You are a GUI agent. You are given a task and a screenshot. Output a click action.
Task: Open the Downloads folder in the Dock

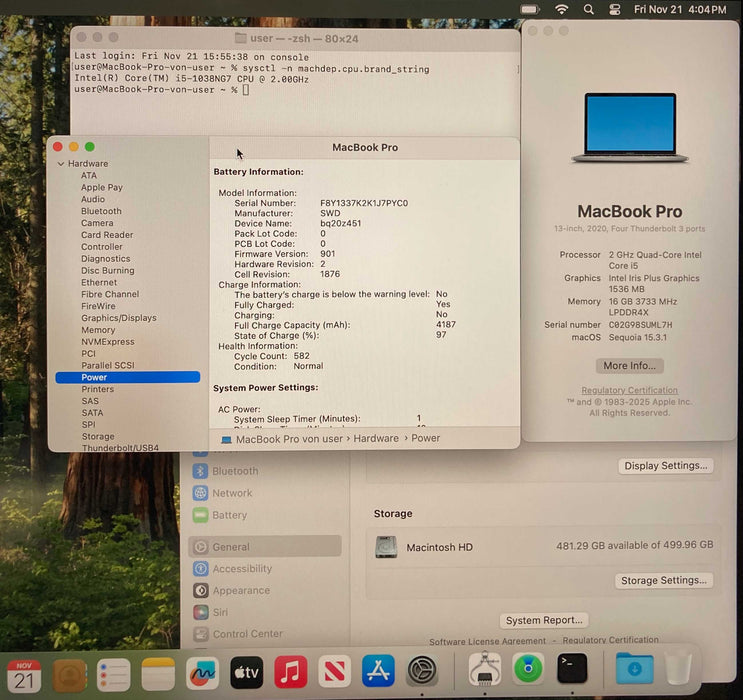634,668
